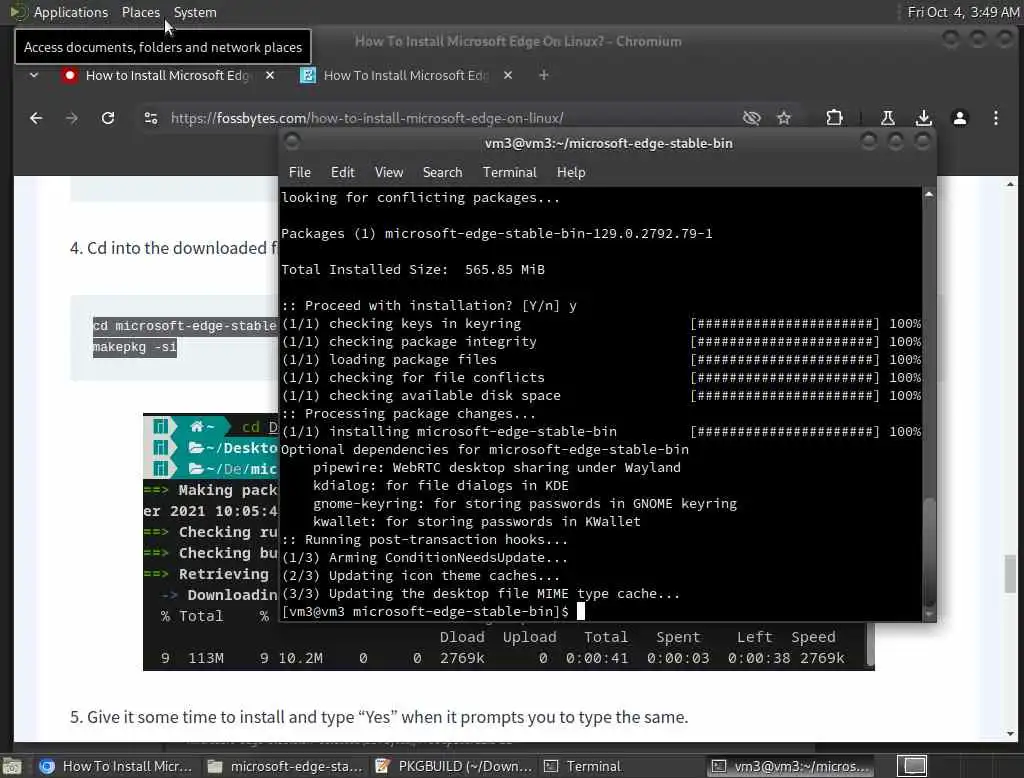This screenshot has height=778, width=1024.
Task: Bookmark this page with the star
Action: coord(784,118)
